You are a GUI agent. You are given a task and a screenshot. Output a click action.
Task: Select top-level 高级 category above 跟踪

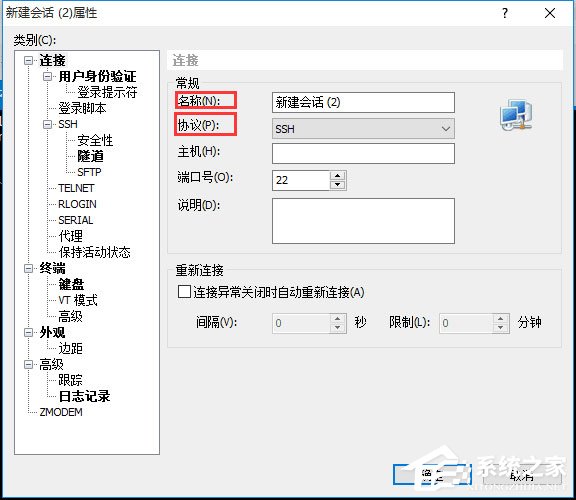(x=51, y=364)
